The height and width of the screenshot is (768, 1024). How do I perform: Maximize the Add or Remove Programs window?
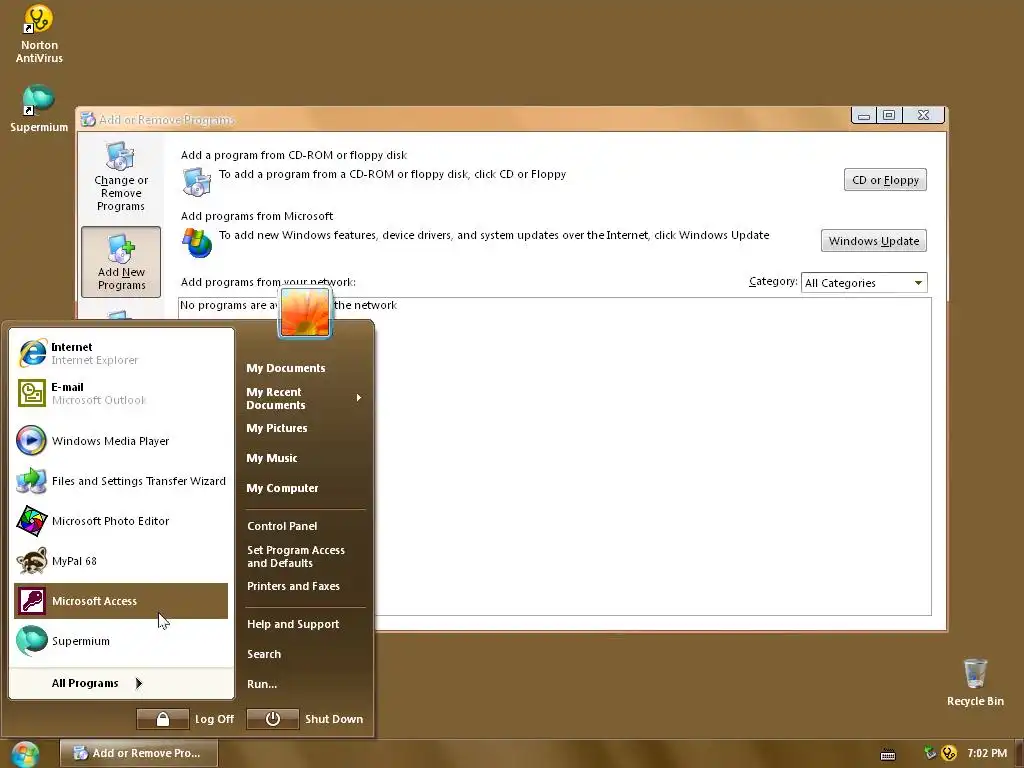(x=889, y=116)
